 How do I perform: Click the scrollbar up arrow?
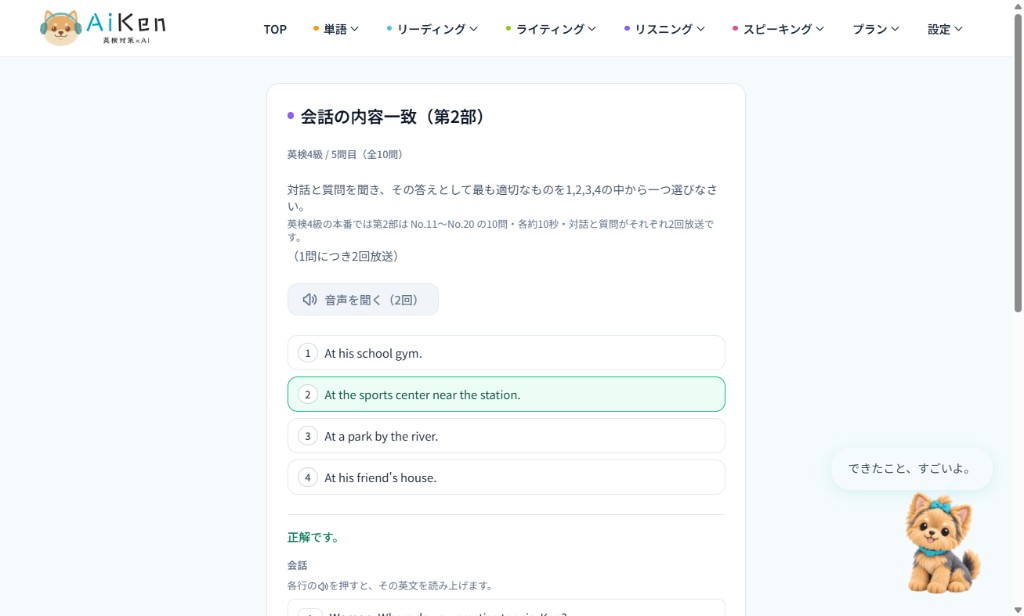point(1017,5)
